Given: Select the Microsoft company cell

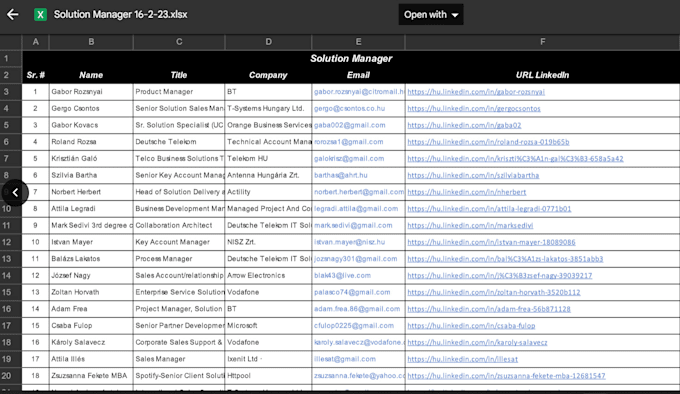Looking at the screenshot, I should tap(268, 326).
